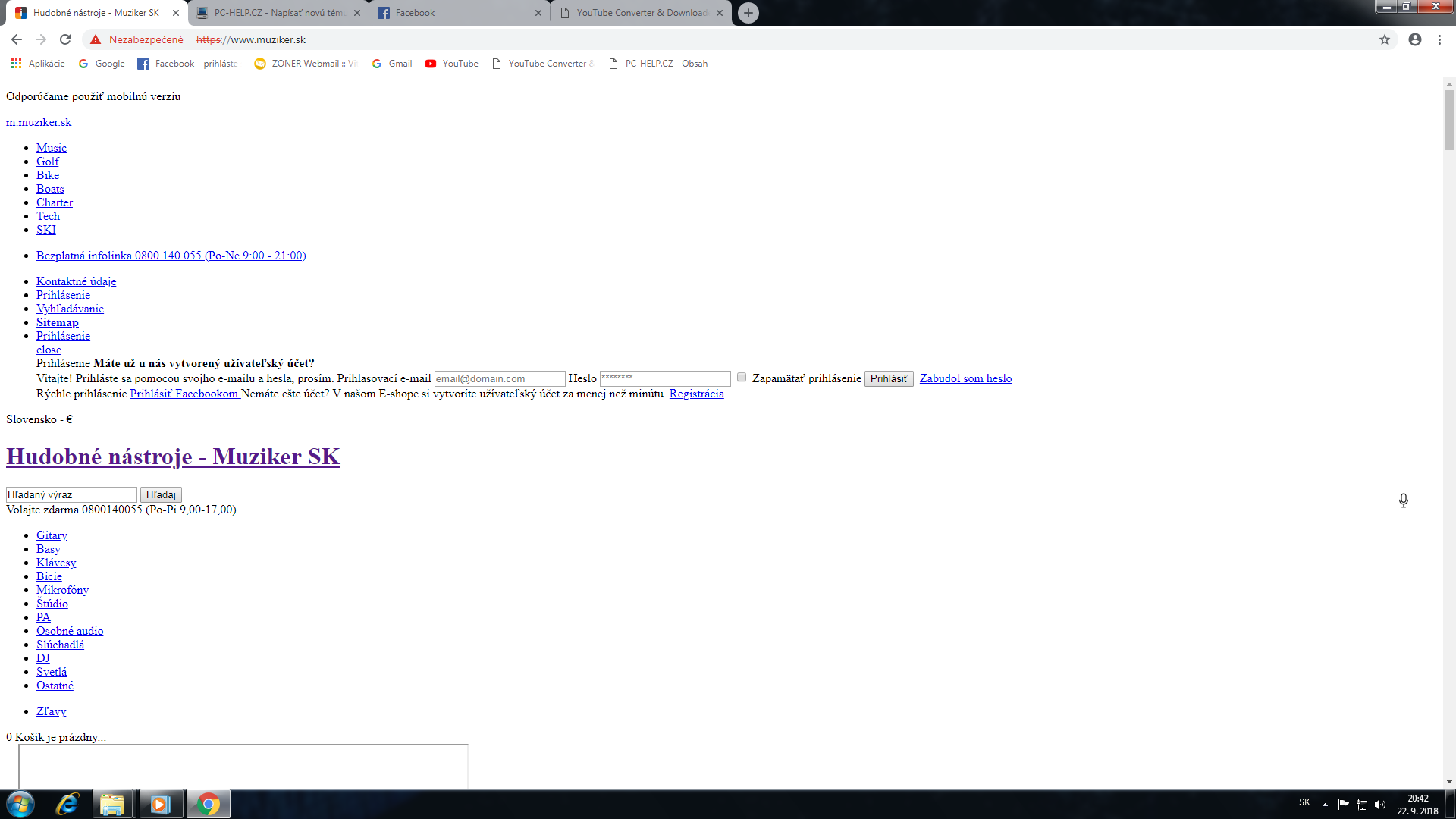
Task: Open the Chrome profile account icon
Action: pos(1415,39)
